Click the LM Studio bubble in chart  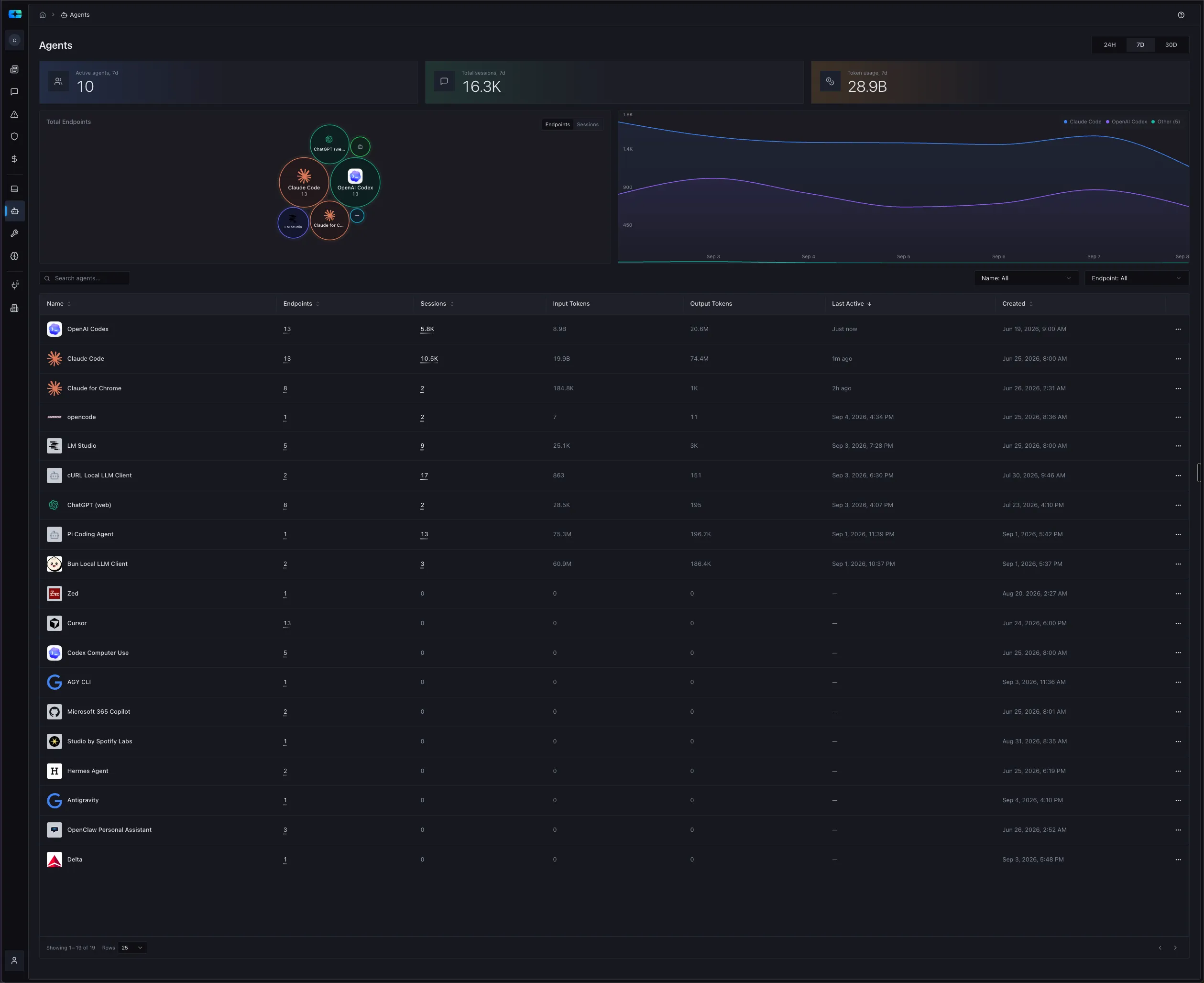[x=293, y=222]
